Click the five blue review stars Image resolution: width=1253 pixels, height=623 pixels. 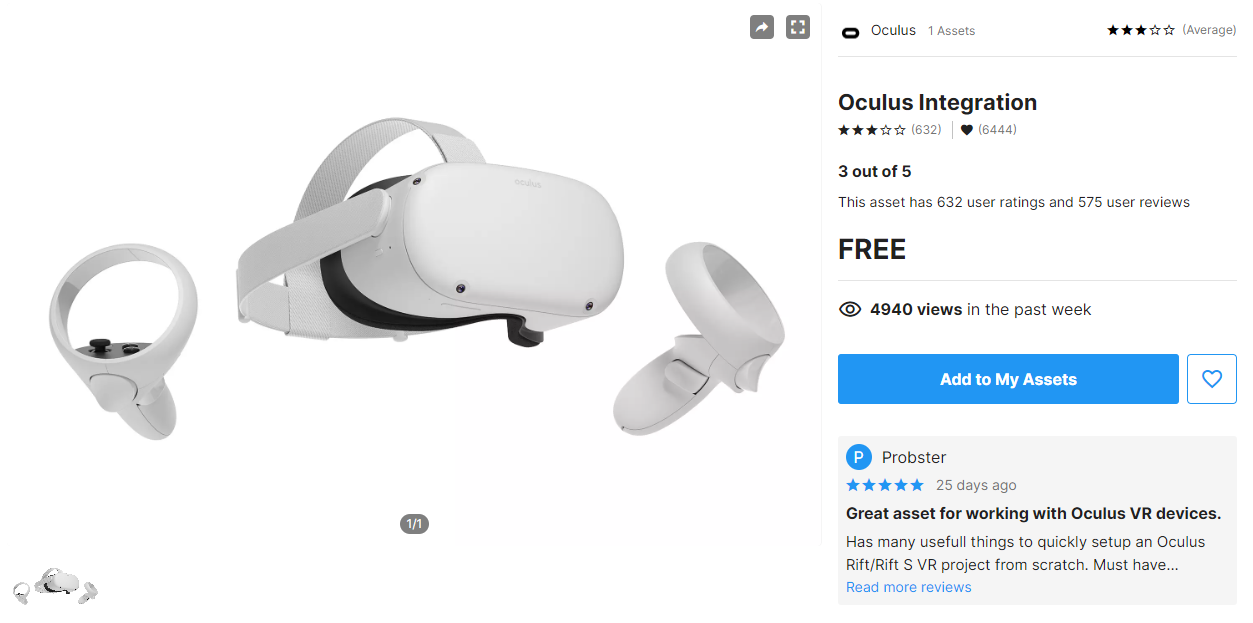[x=885, y=485]
